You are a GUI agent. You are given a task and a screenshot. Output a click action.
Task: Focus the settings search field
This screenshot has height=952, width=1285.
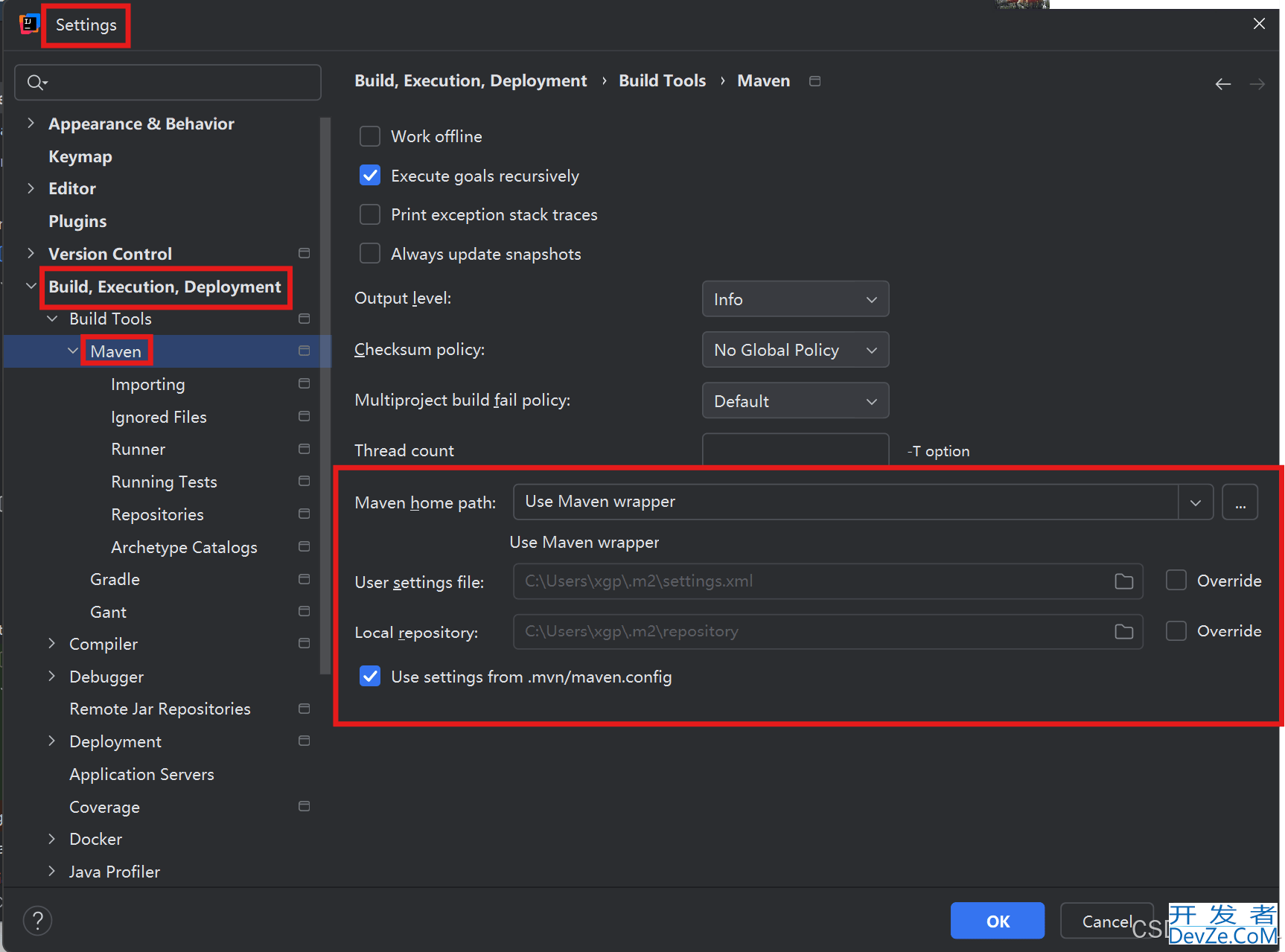(168, 83)
